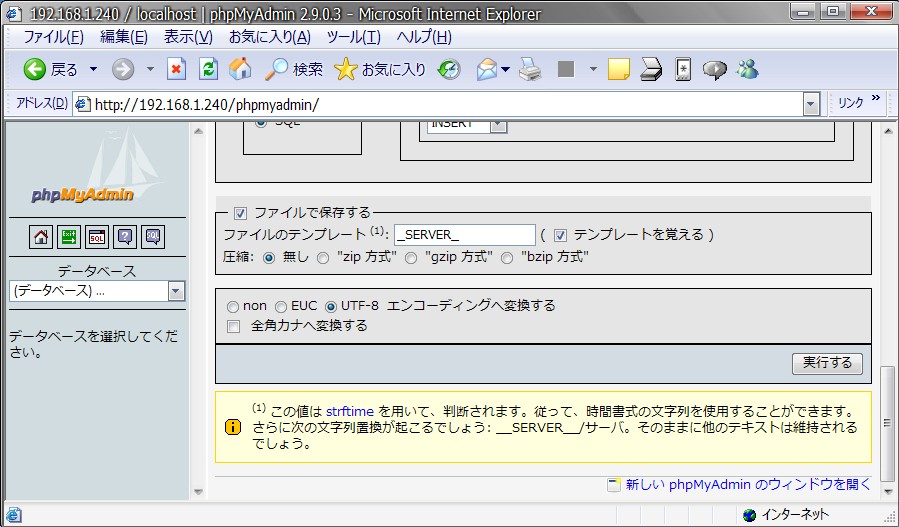Open Favorites star button

[380, 69]
